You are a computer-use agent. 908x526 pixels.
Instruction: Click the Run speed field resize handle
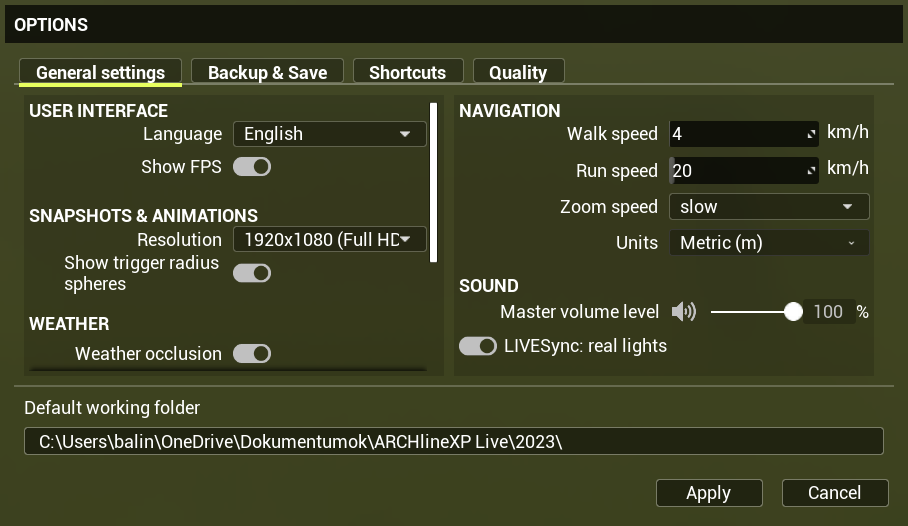pyautogui.click(x=811, y=171)
